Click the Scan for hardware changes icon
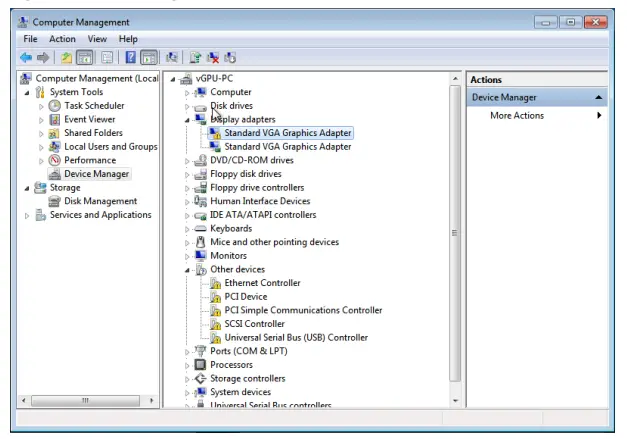 (x=172, y=58)
